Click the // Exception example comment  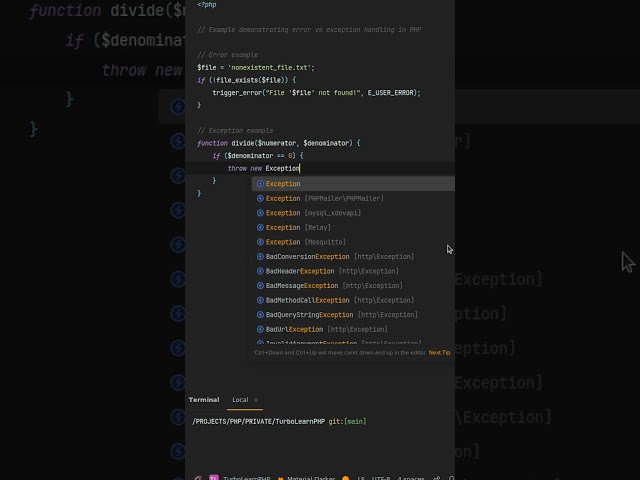click(x=235, y=131)
